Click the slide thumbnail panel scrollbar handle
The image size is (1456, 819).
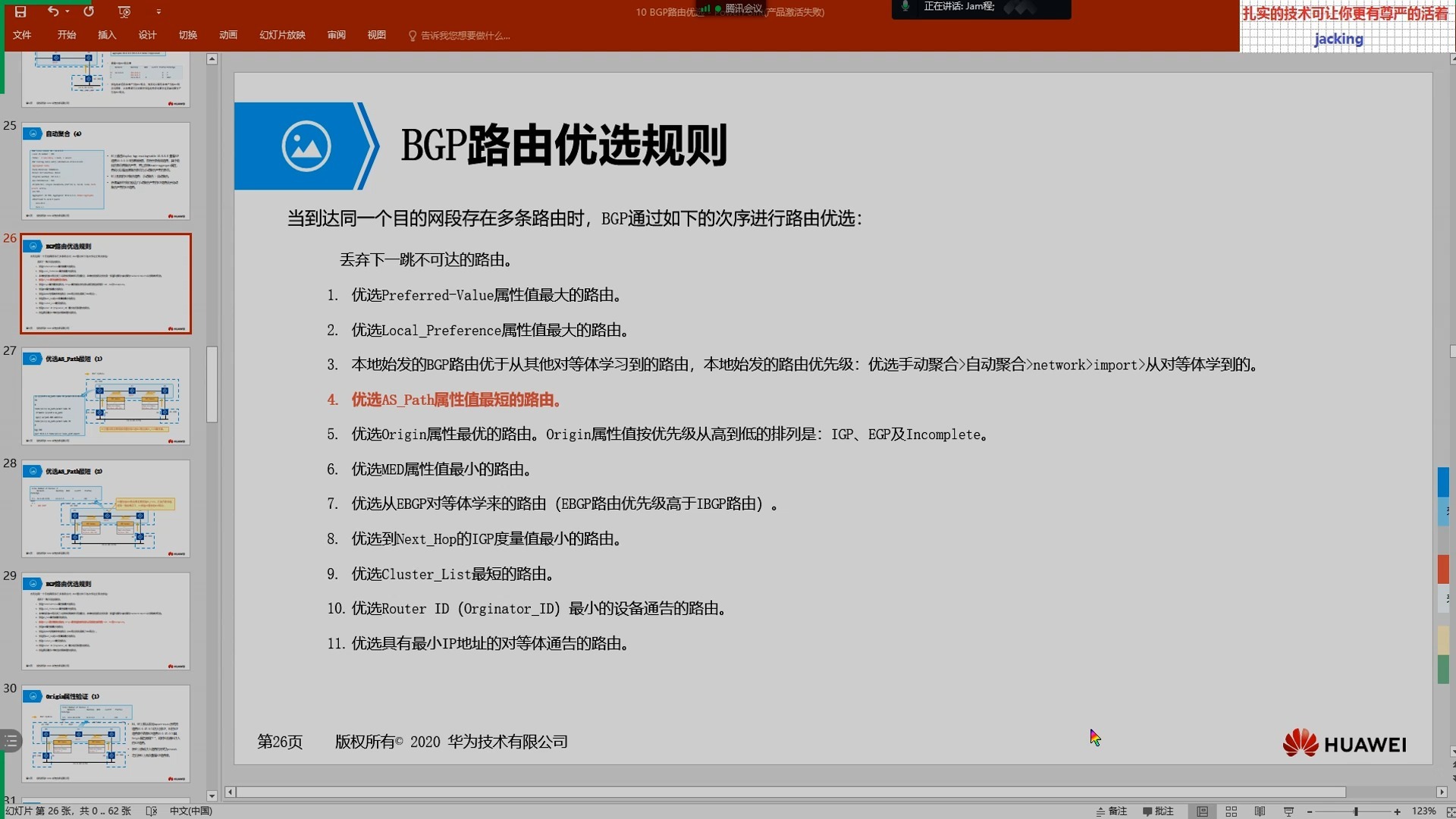pyautogui.click(x=212, y=384)
